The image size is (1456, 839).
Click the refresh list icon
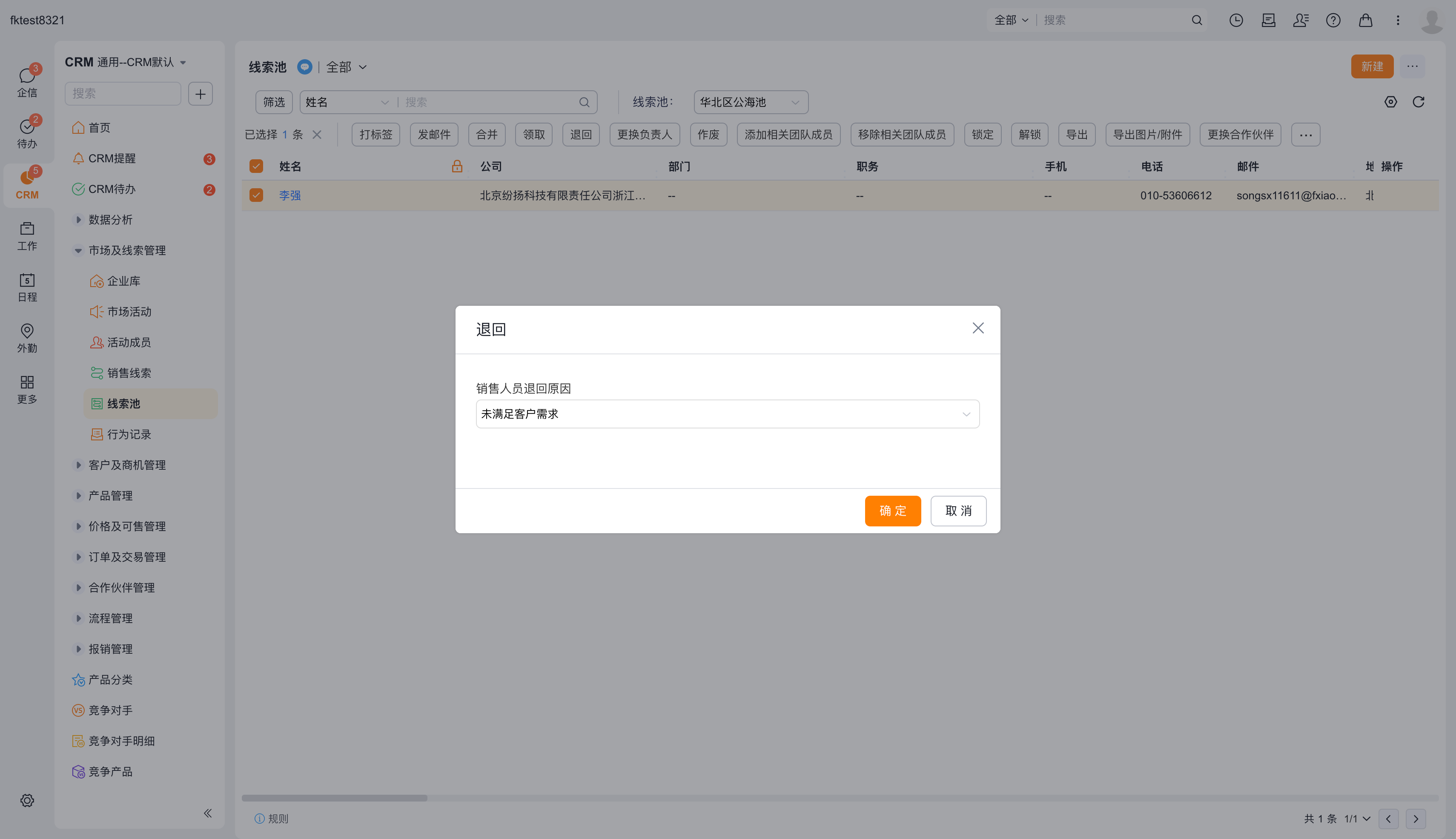pos(1419,102)
